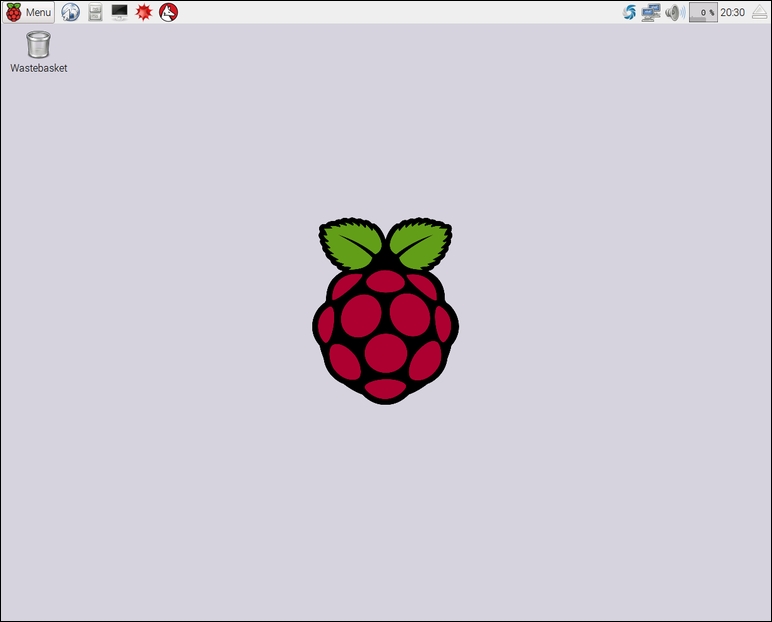Image resolution: width=772 pixels, height=622 pixels.
Task: Click the volume speaker icon
Action: pyautogui.click(x=675, y=12)
